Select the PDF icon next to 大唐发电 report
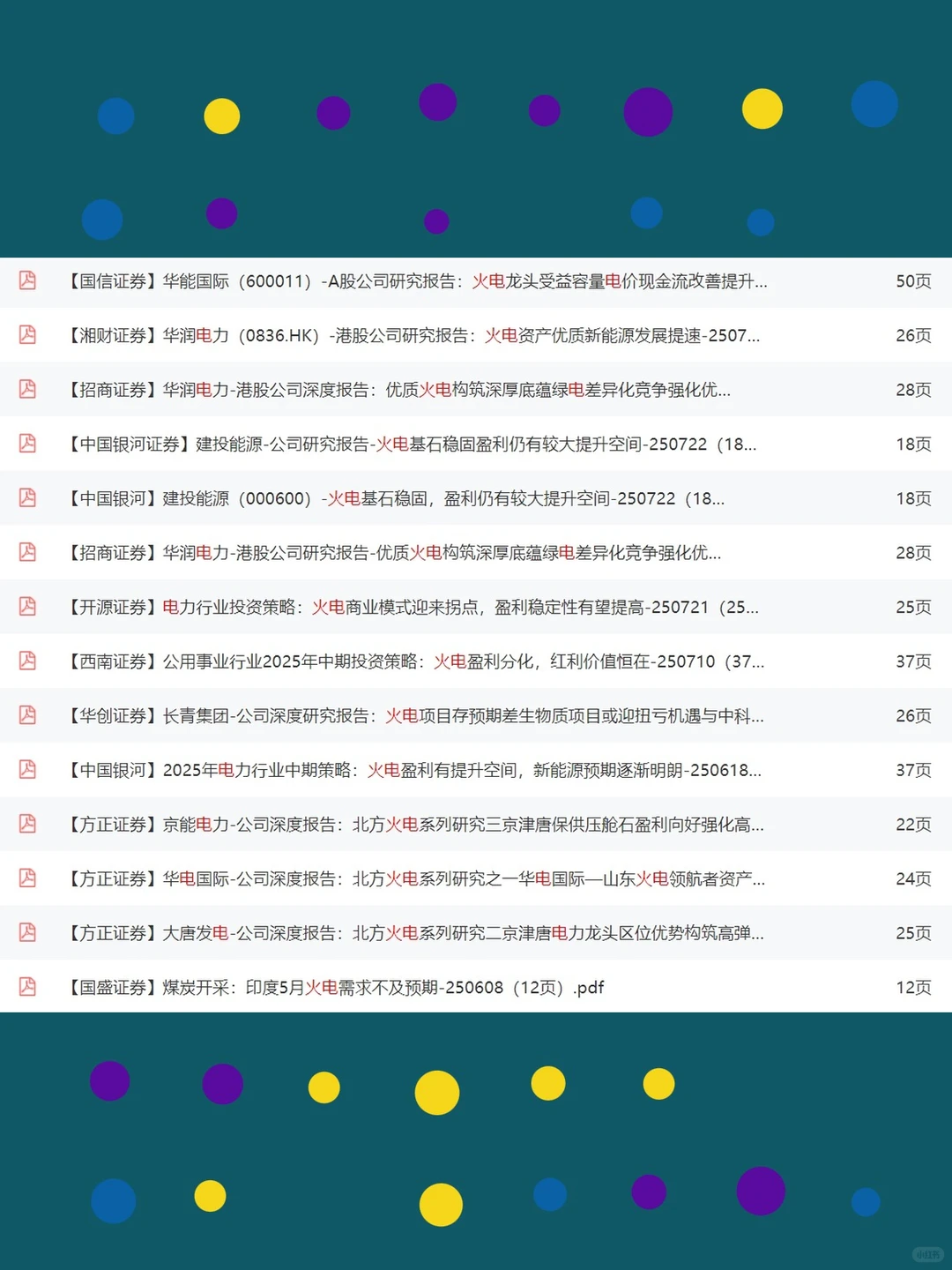The image size is (952, 1270). coord(27,933)
